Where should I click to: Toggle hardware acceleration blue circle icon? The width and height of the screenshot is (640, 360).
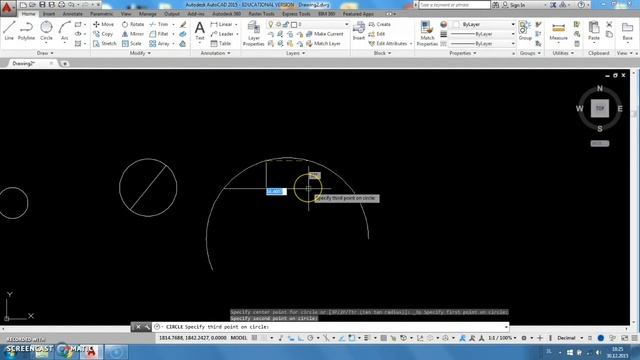pos(601,338)
